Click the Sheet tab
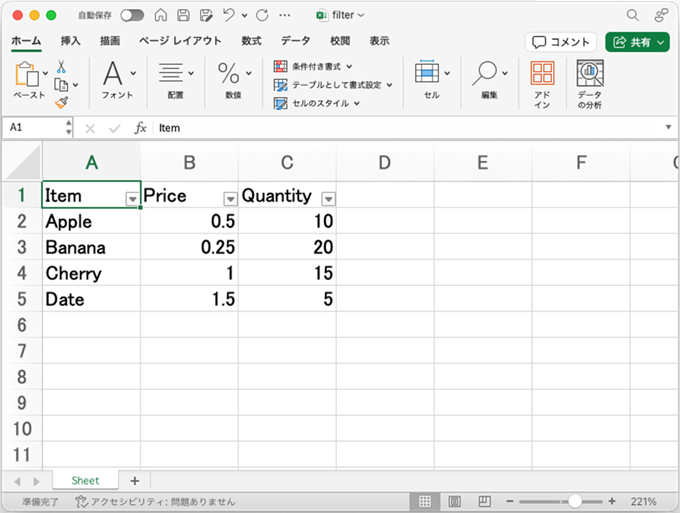680x513 pixels. tap(85, 480)
